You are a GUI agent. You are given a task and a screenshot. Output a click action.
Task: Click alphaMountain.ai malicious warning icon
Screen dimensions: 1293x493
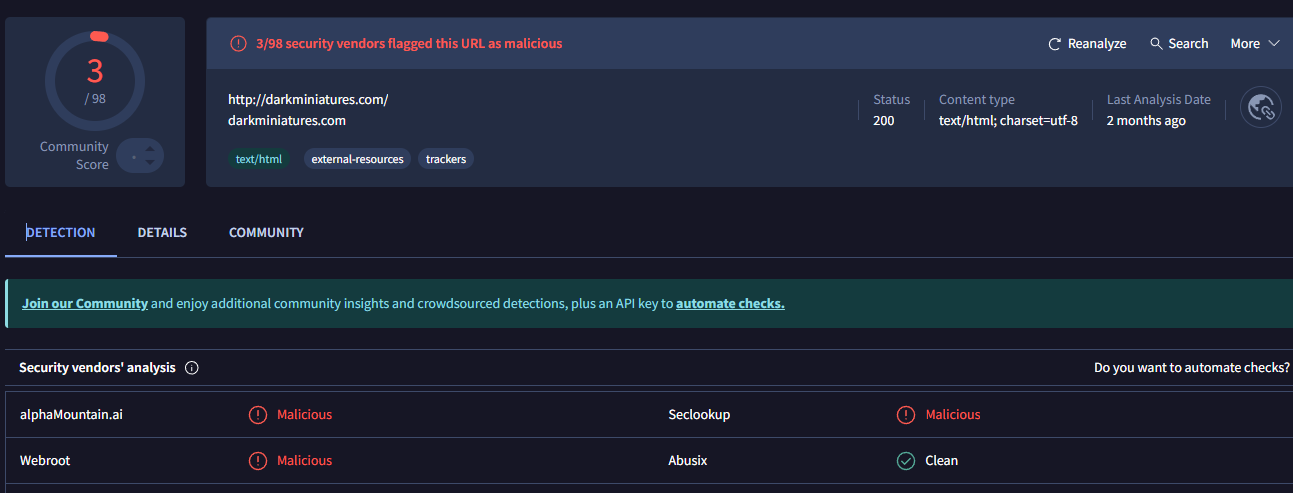pos(258,415)
